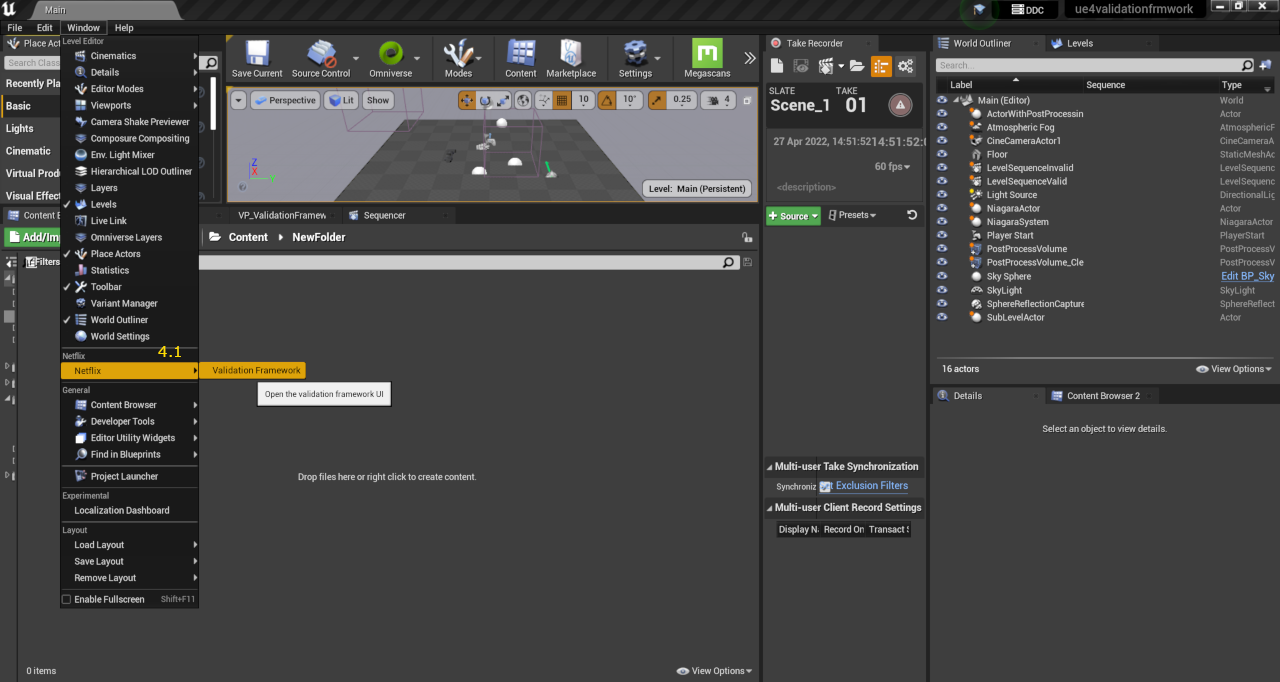Toggle the Enable Fullscreen checkbox
The image size is (1280, 682).
67,600
